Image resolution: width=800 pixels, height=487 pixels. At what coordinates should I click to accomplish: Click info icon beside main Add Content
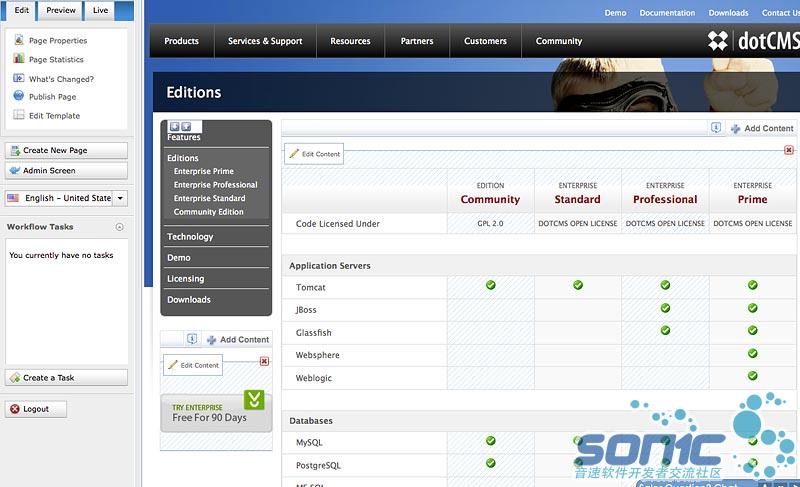pyautogui.click(x=716, y=128)
